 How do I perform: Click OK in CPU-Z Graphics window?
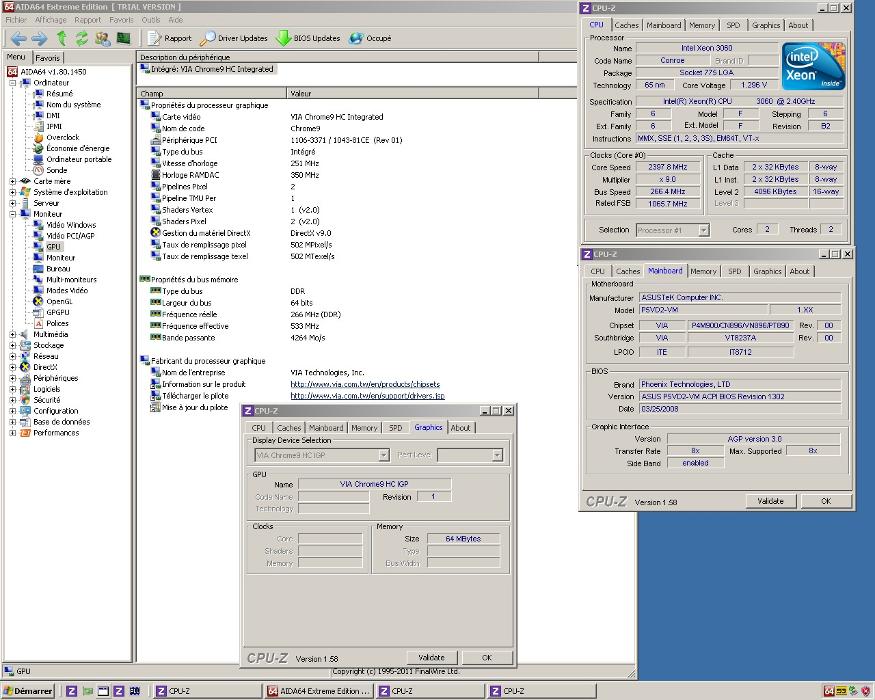click(487, 658)
